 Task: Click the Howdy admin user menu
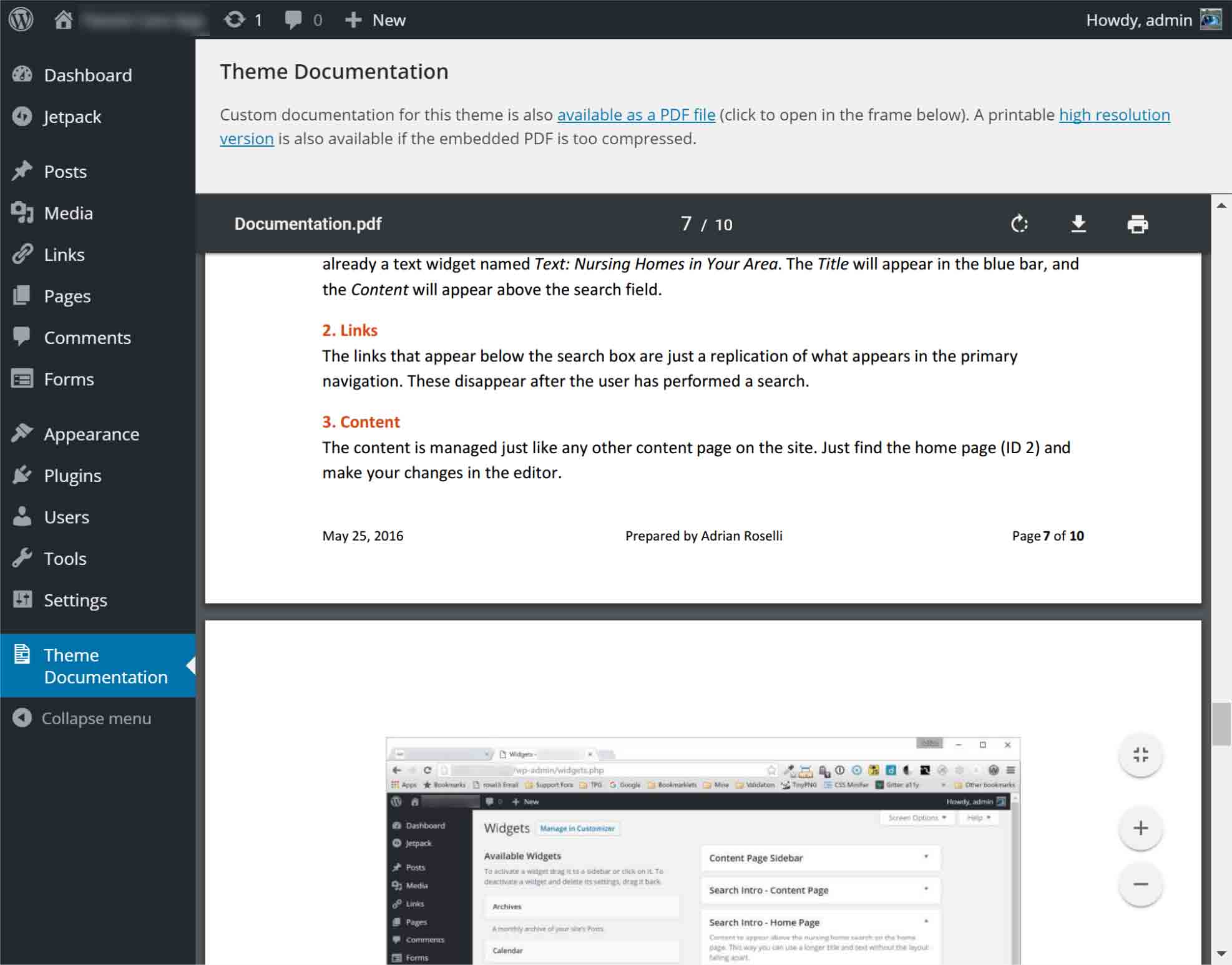1149,19
